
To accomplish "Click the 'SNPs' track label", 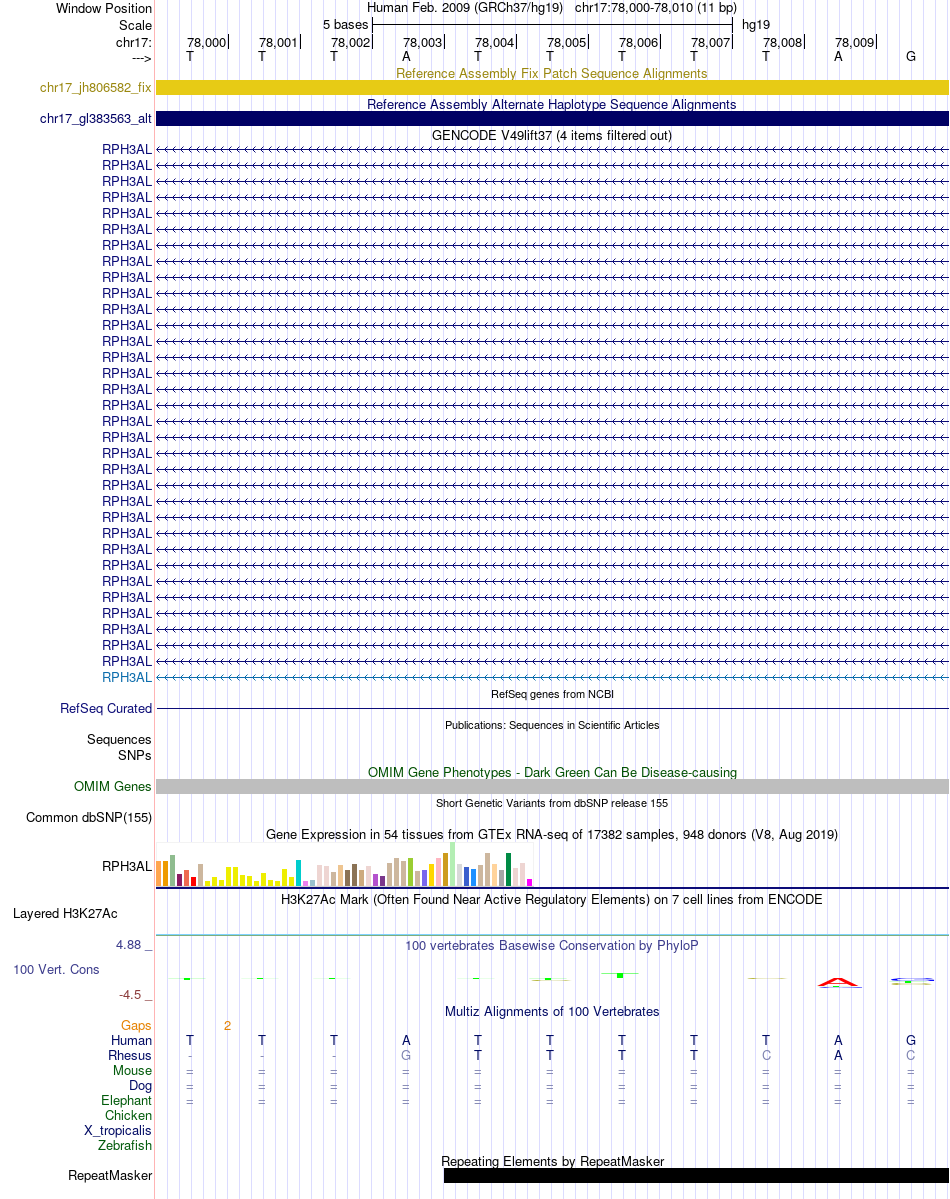I will pos(135,755).
